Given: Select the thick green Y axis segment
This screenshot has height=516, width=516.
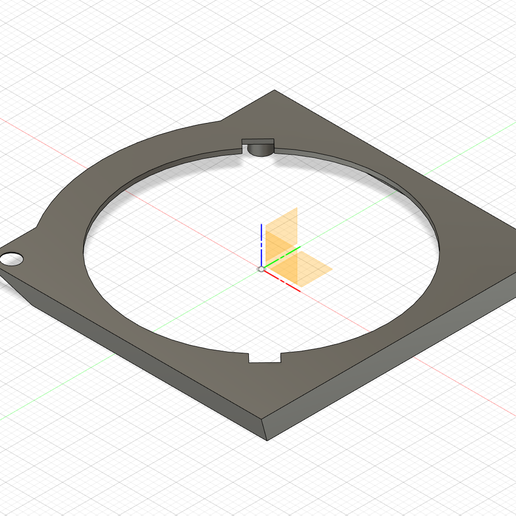Looking at the screenshot, I should 282,257.
